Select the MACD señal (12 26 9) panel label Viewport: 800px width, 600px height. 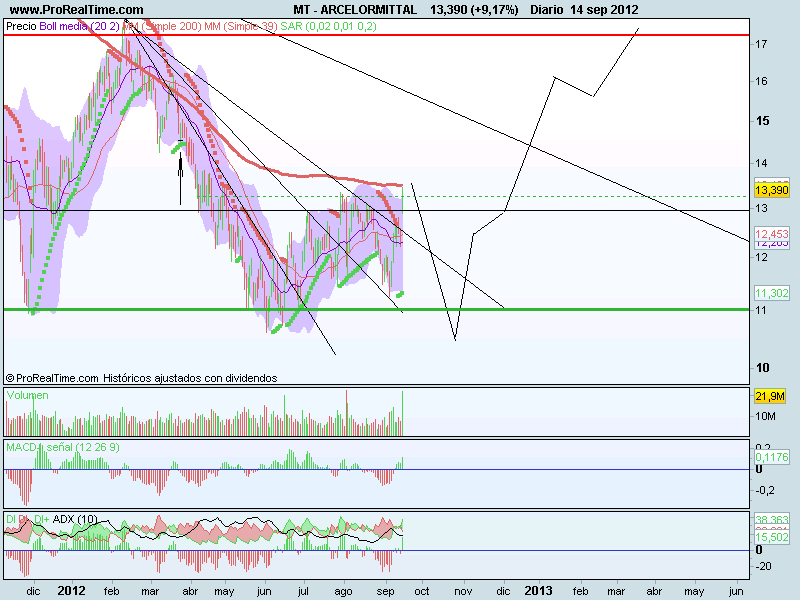pyautogui.click(x=63, y=447)
